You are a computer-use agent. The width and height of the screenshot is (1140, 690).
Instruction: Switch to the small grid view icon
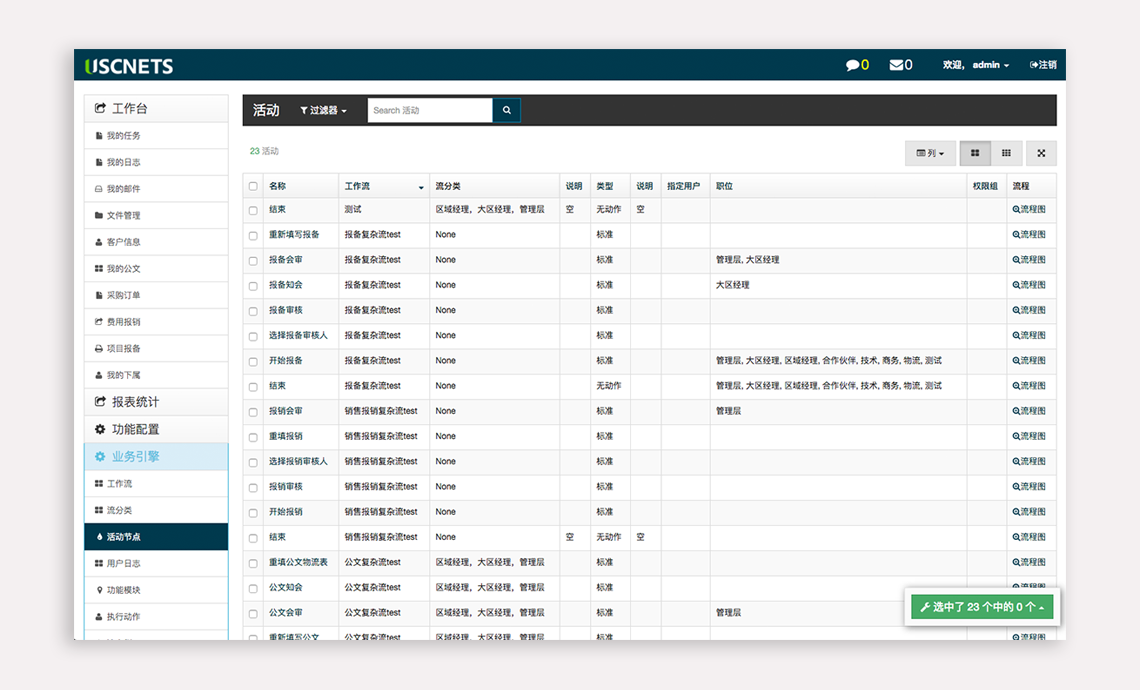click(1006, 153)
